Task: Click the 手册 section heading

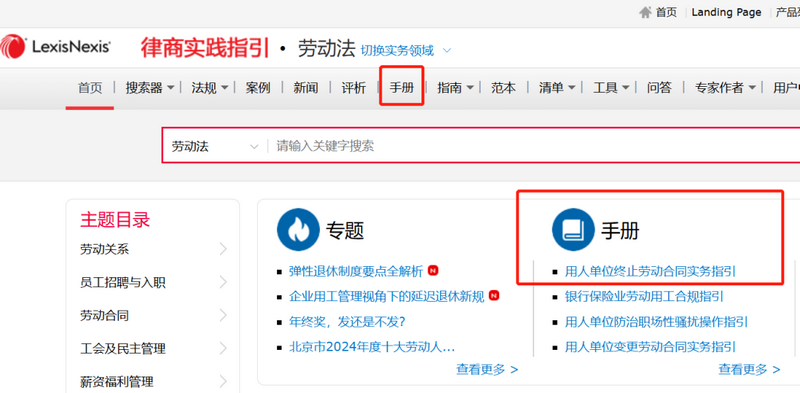Action: point(620,231)
